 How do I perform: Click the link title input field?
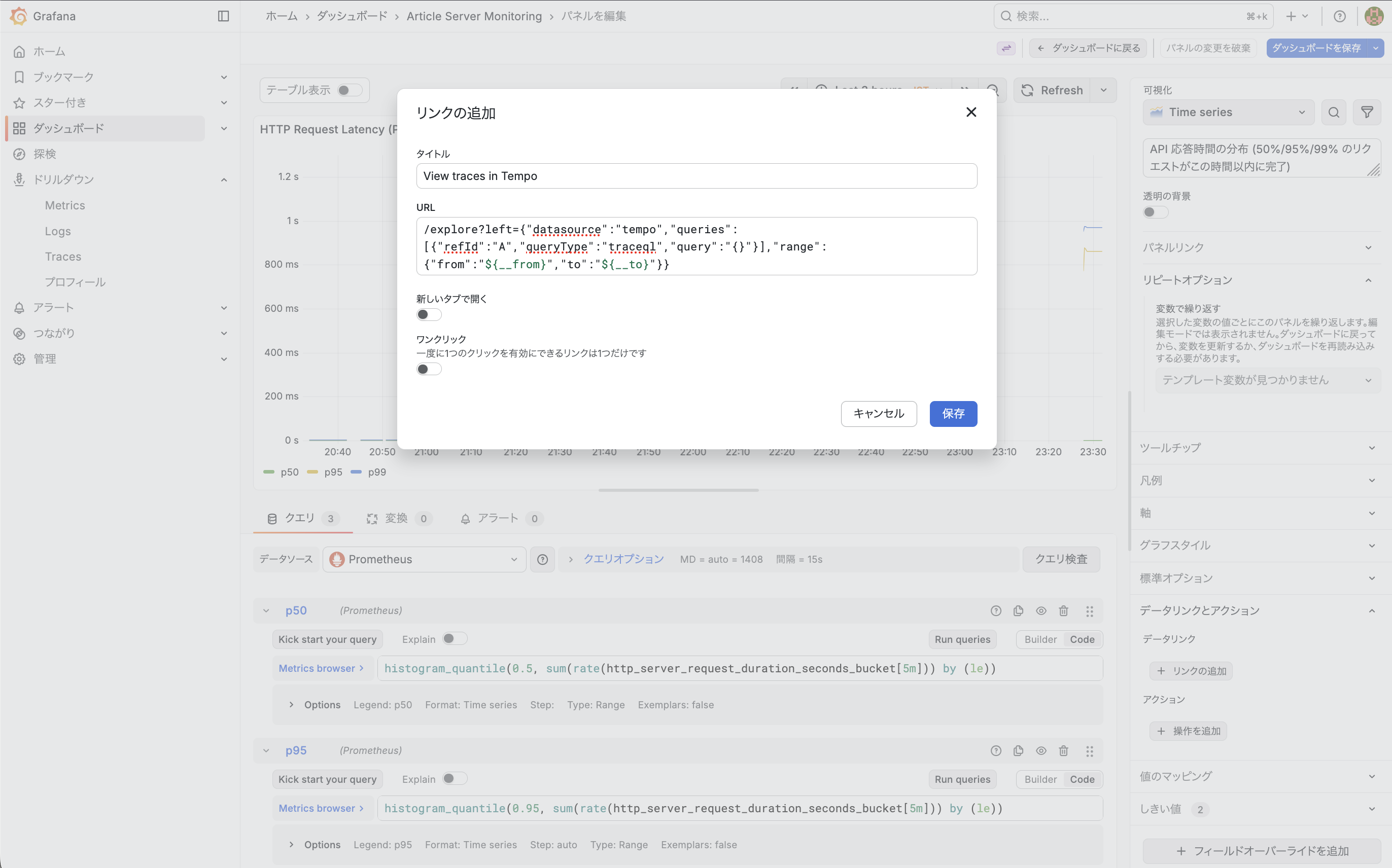(x=696, y=176)
